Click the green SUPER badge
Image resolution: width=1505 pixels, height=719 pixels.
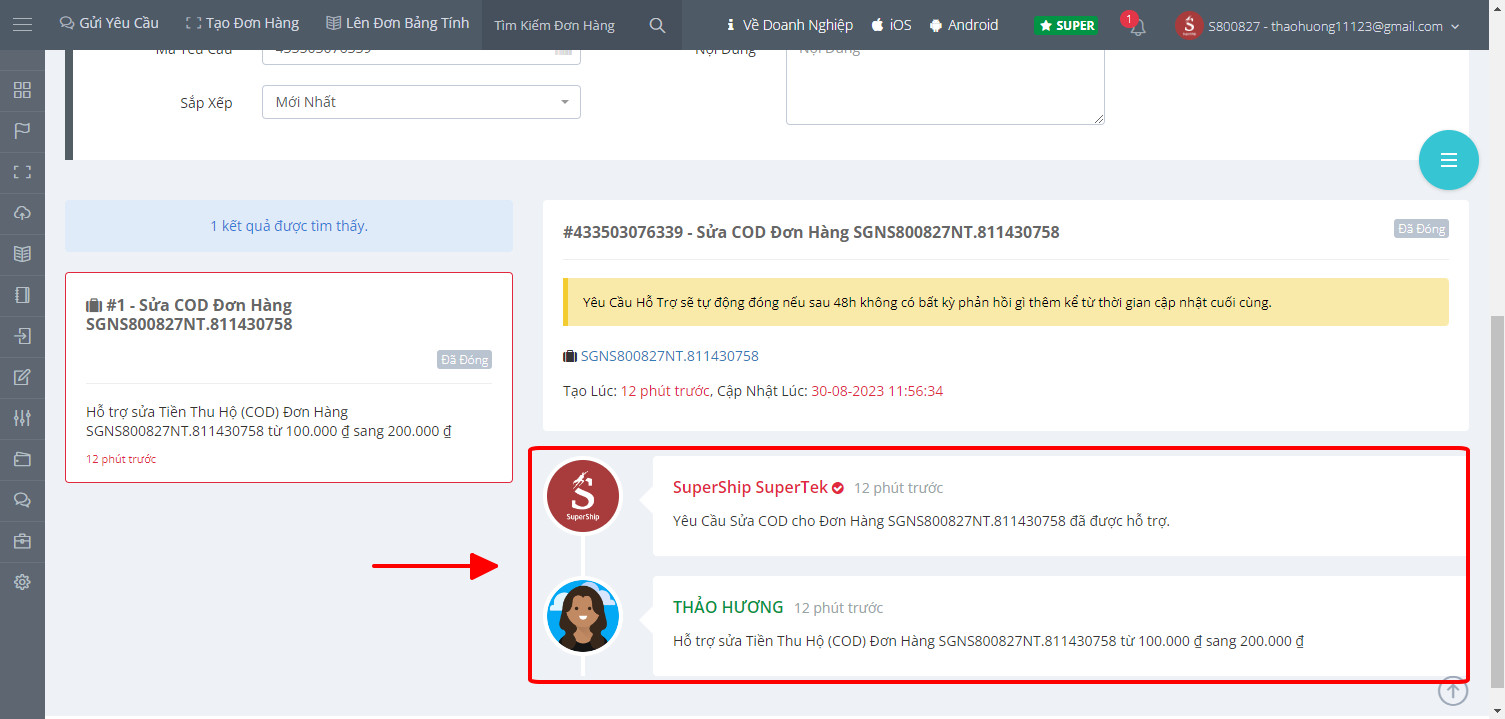1066,25
